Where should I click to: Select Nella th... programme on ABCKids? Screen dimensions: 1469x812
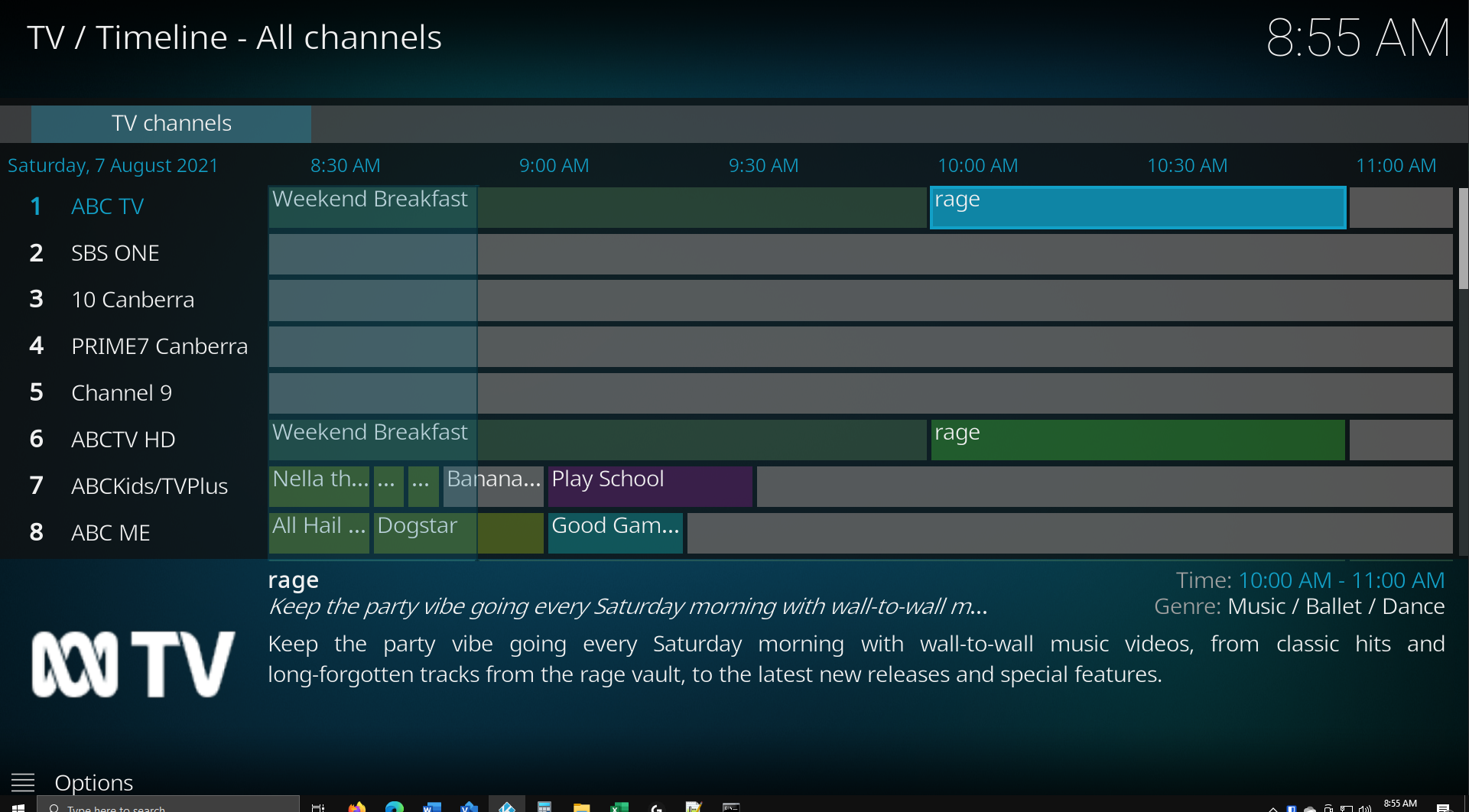319,486
